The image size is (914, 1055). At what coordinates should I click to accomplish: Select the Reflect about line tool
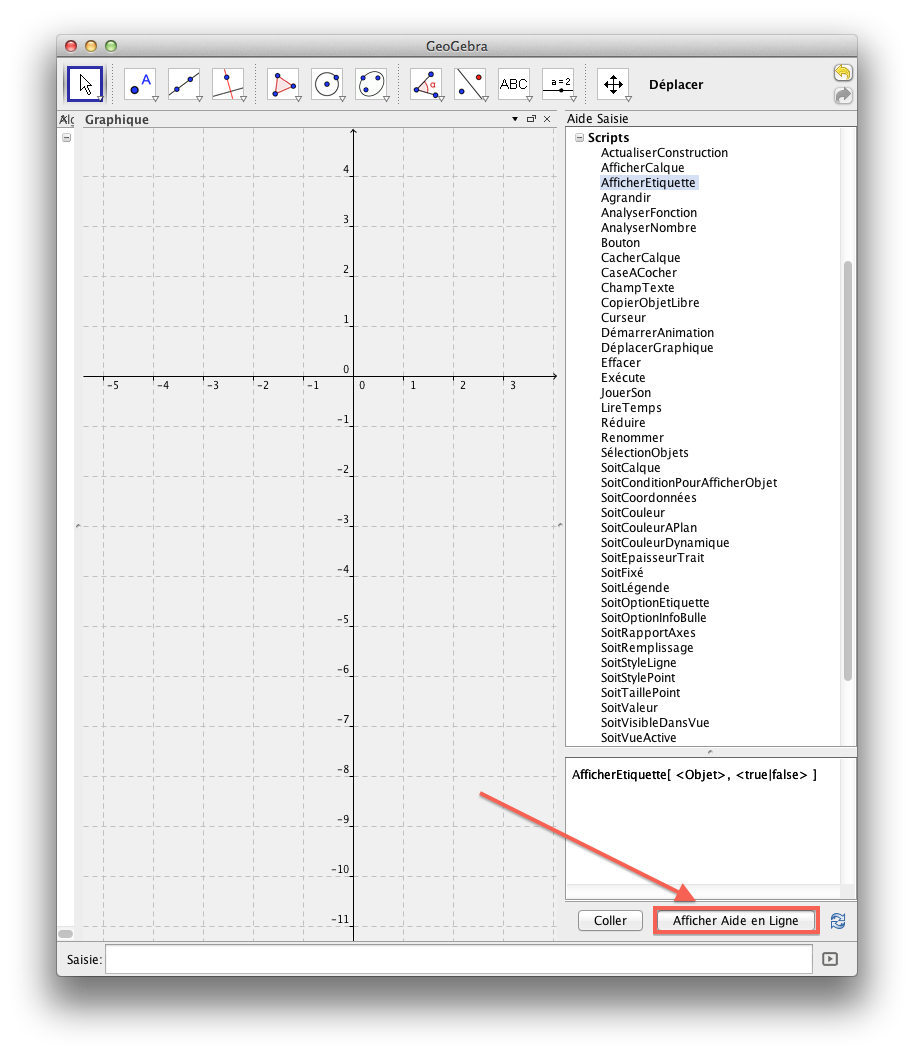[470, 84]
